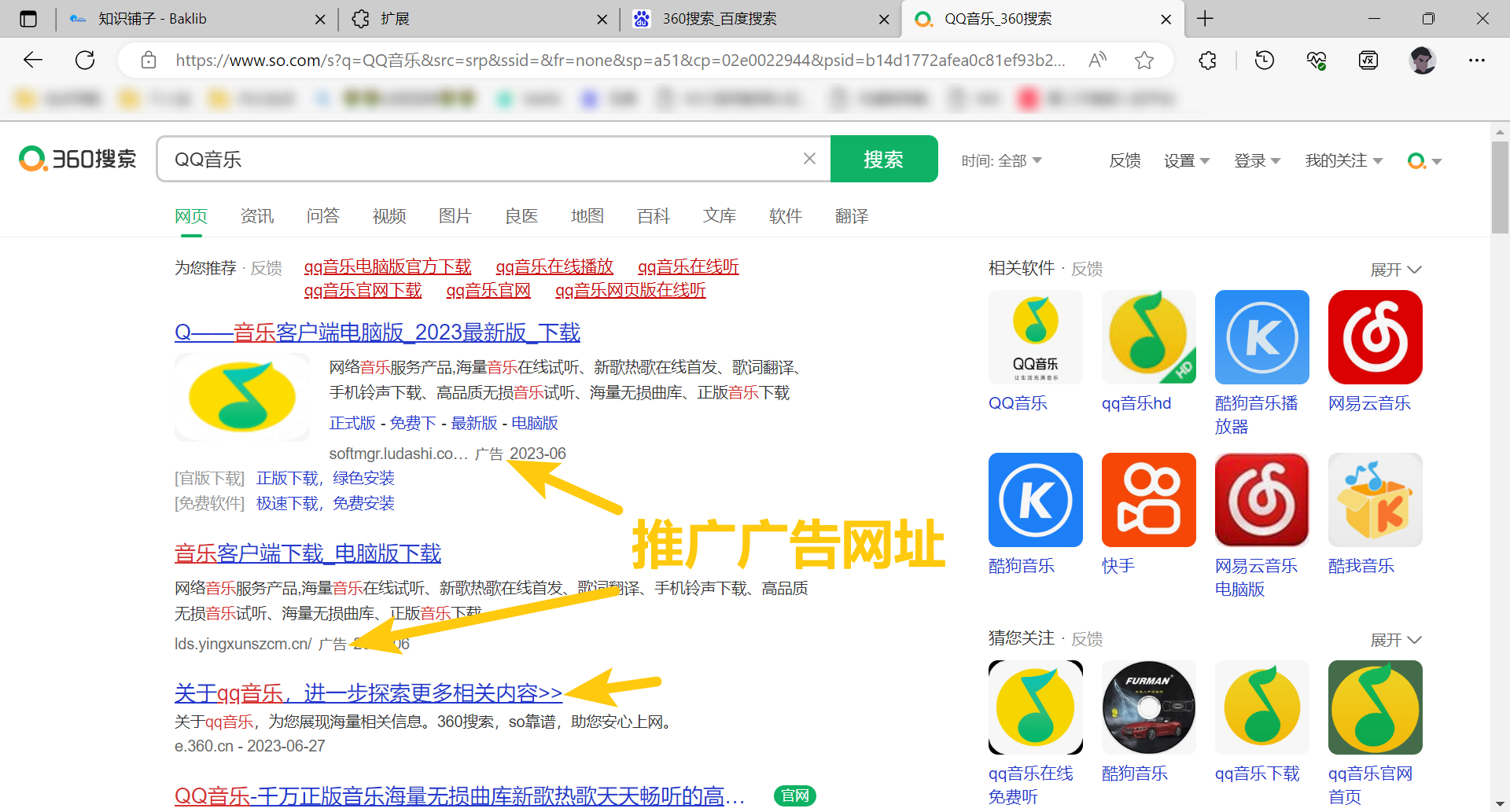This screenshot has width=1510, height=812.
Task: Open qq音乐hd app icon
Action: [x=1149, y=337]
